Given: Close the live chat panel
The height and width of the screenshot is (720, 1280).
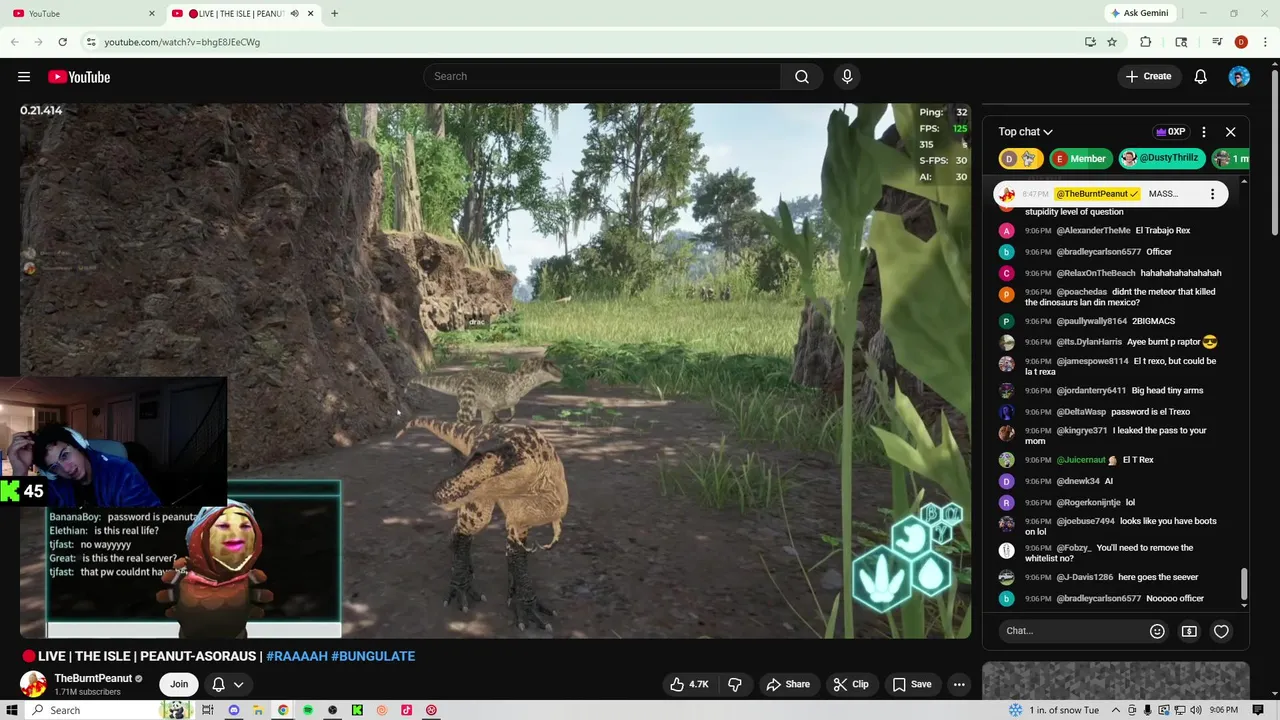Looking at the screenshot, I should pyautogui.click(x=1231, y=132).
